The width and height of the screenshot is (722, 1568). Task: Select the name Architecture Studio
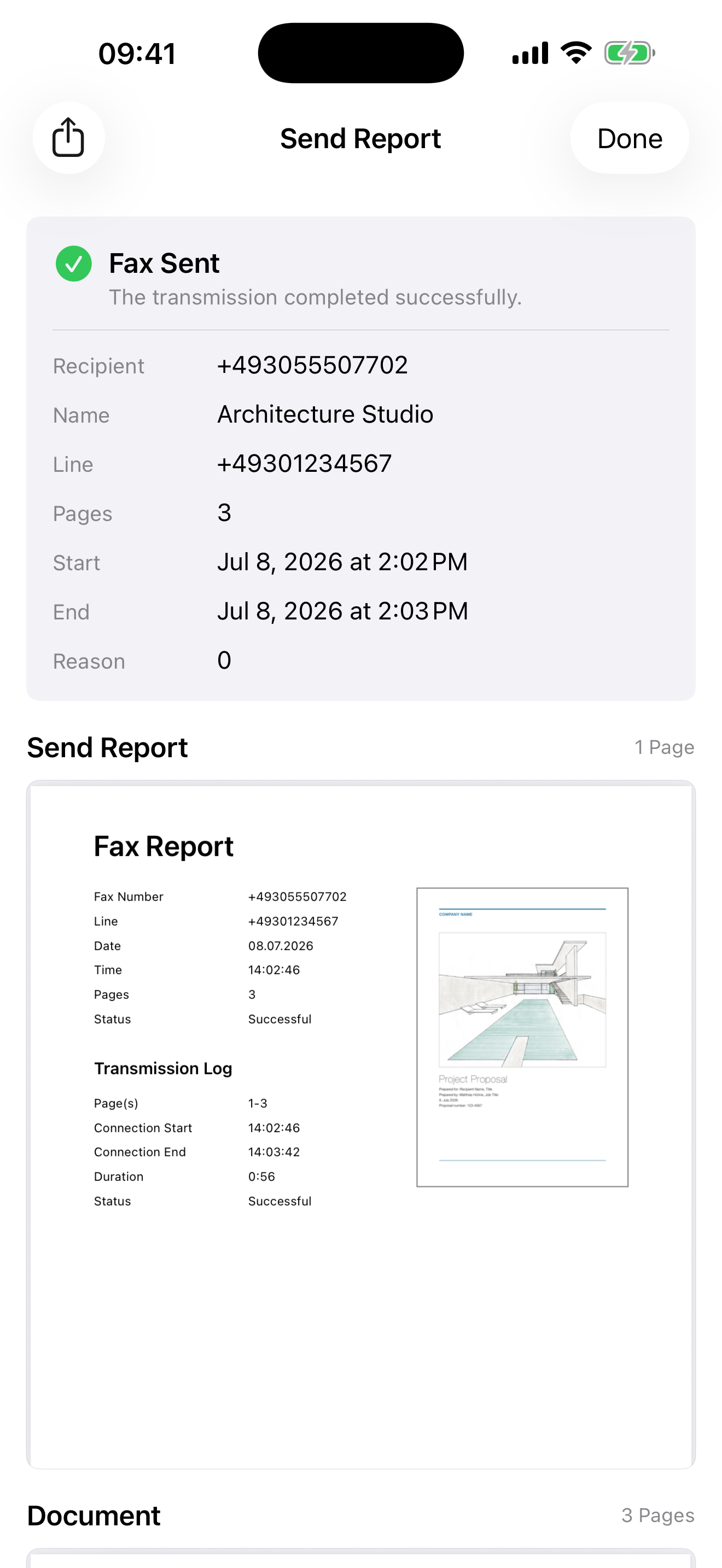tap(325, 414)
